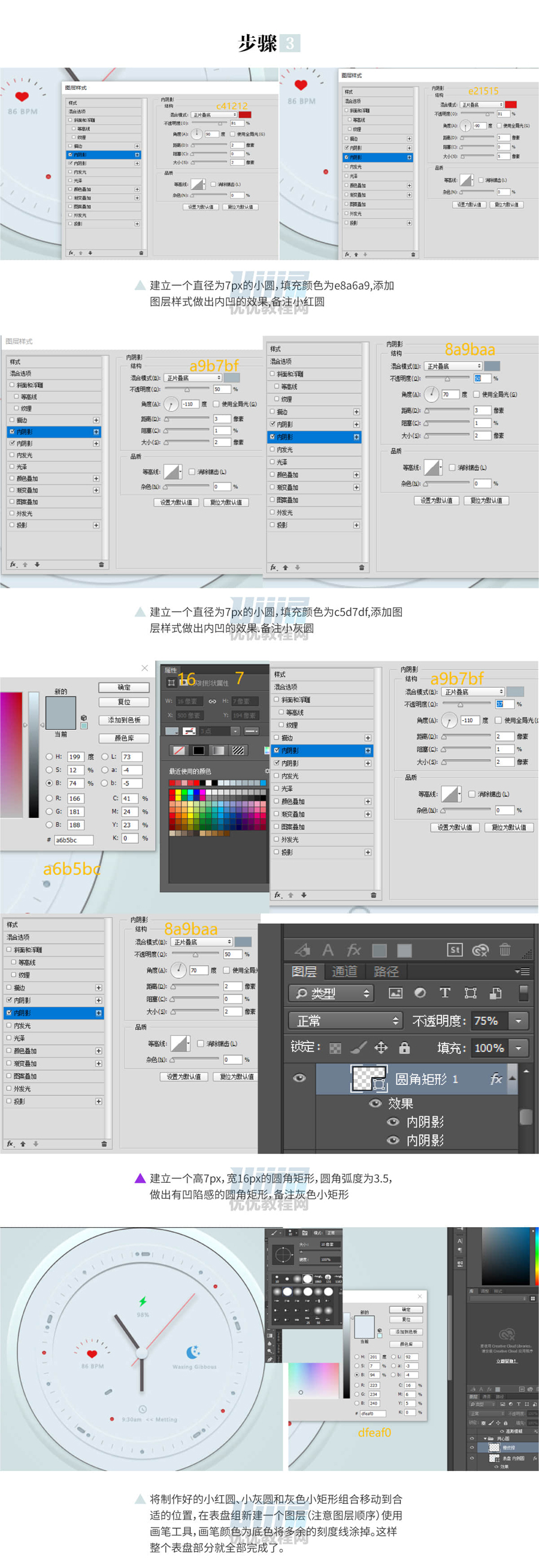Expand the 不透明度 75% dropdown arrow
Image resolution: width=539 pixels, height=1568 pixels.
[518, 1020]
